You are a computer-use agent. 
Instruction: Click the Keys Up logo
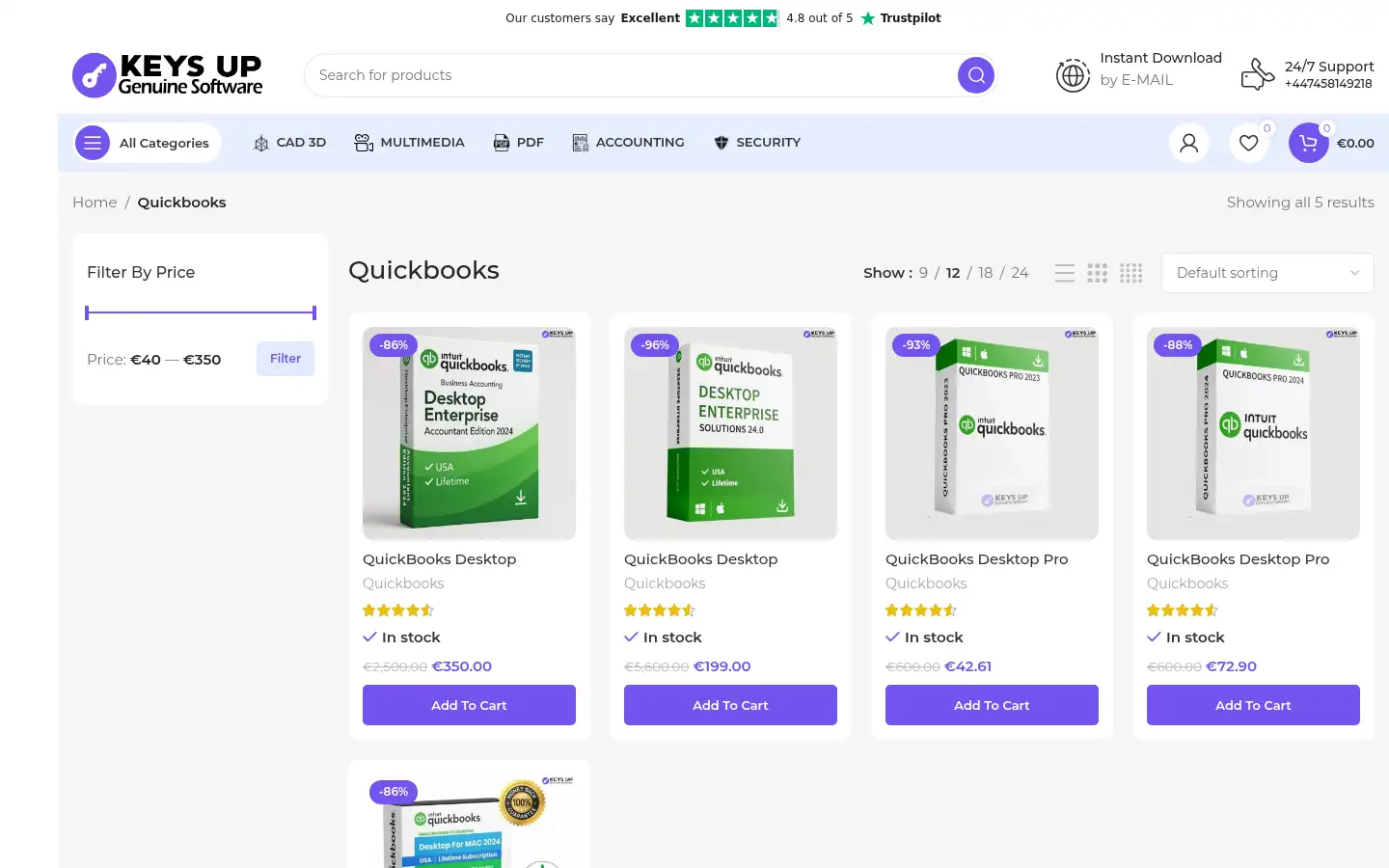pyautogui.click(x=168, y=75)
